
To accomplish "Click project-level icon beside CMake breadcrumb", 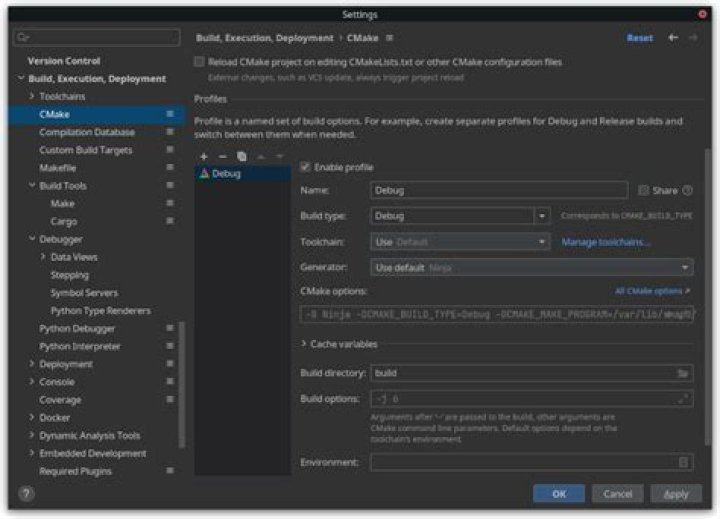I will (389, 38).
